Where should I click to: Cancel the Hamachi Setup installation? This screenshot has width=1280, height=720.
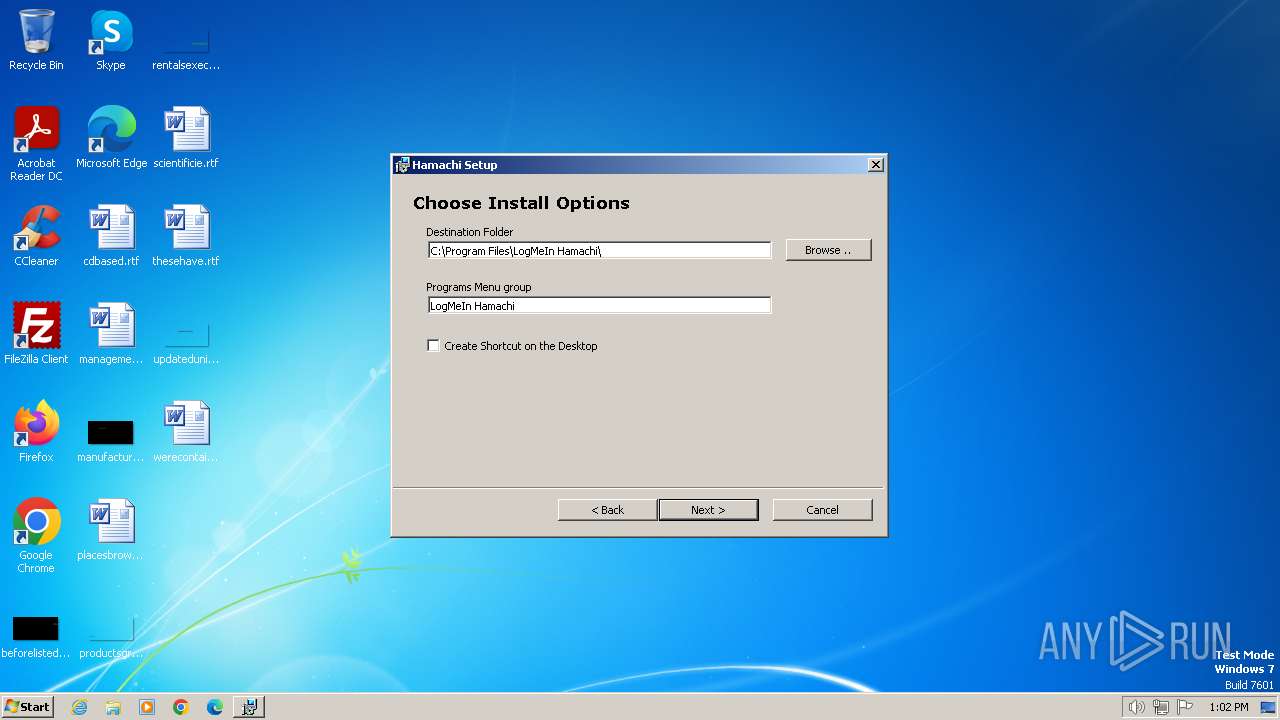[822, 510]
